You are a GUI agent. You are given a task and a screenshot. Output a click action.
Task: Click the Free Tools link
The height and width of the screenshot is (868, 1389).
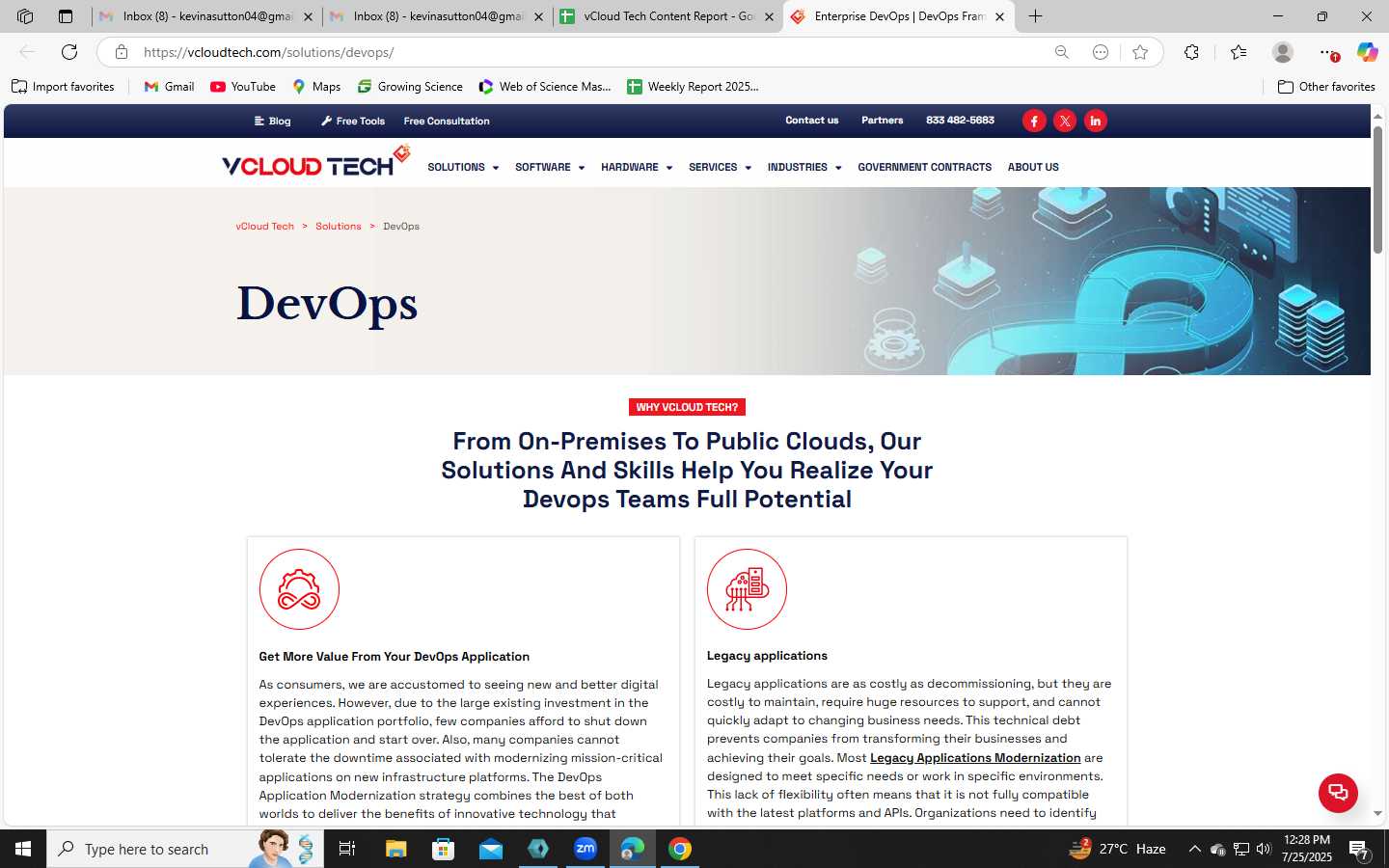pyautogui.click(x=353, y=121)
